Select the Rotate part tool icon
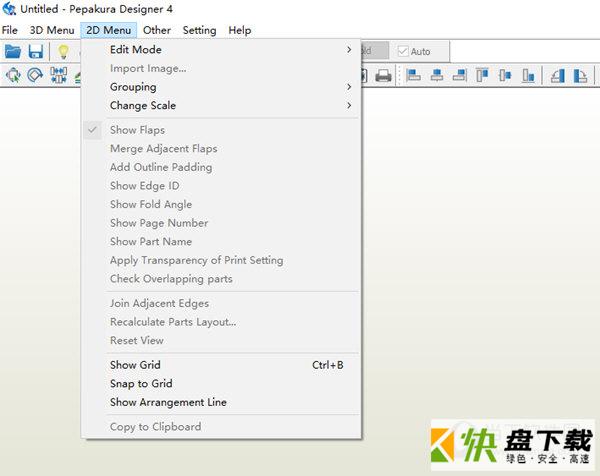 coord(35,75)
